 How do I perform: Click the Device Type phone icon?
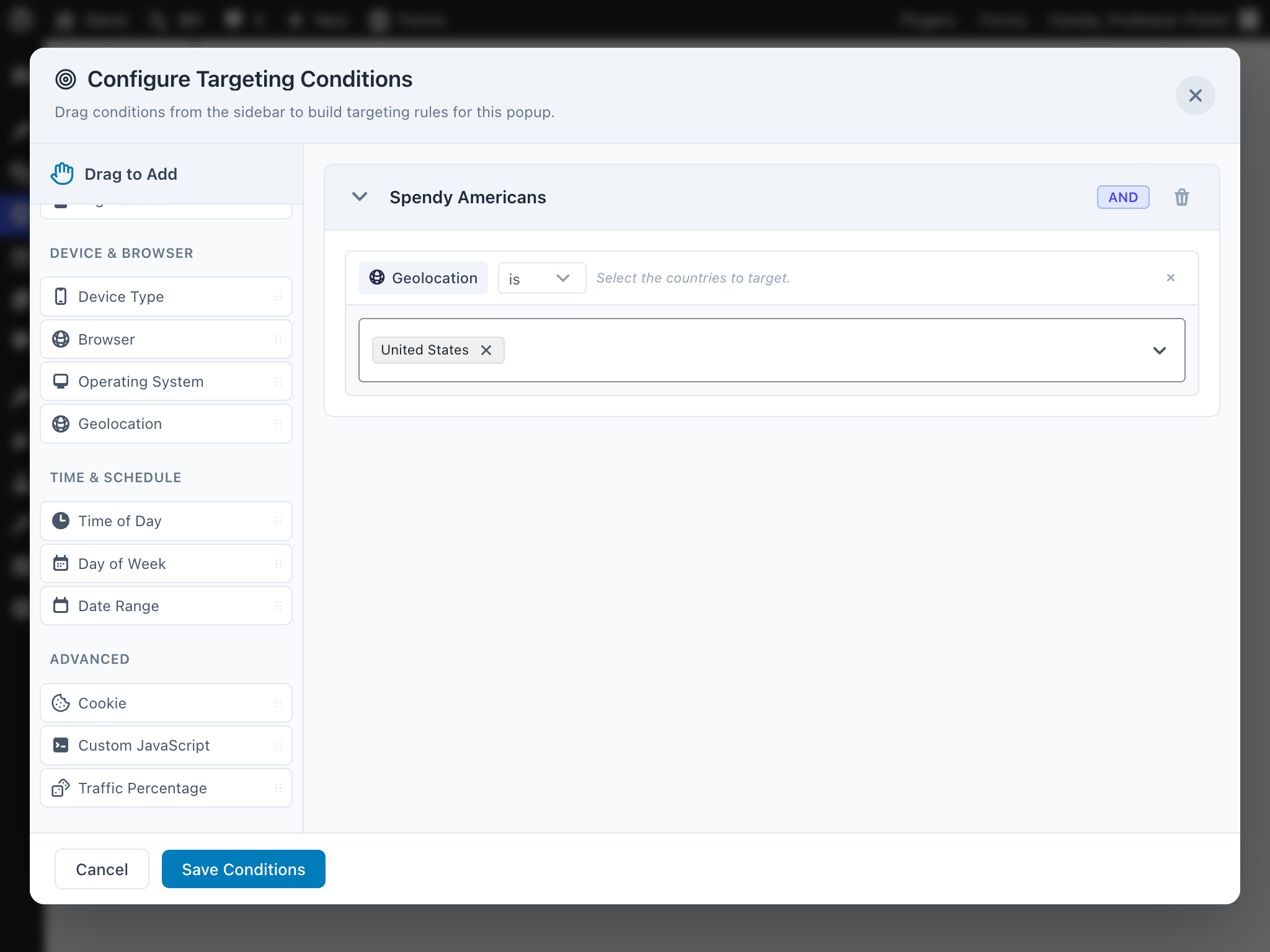pyautogui.click(x=61, y=296)
